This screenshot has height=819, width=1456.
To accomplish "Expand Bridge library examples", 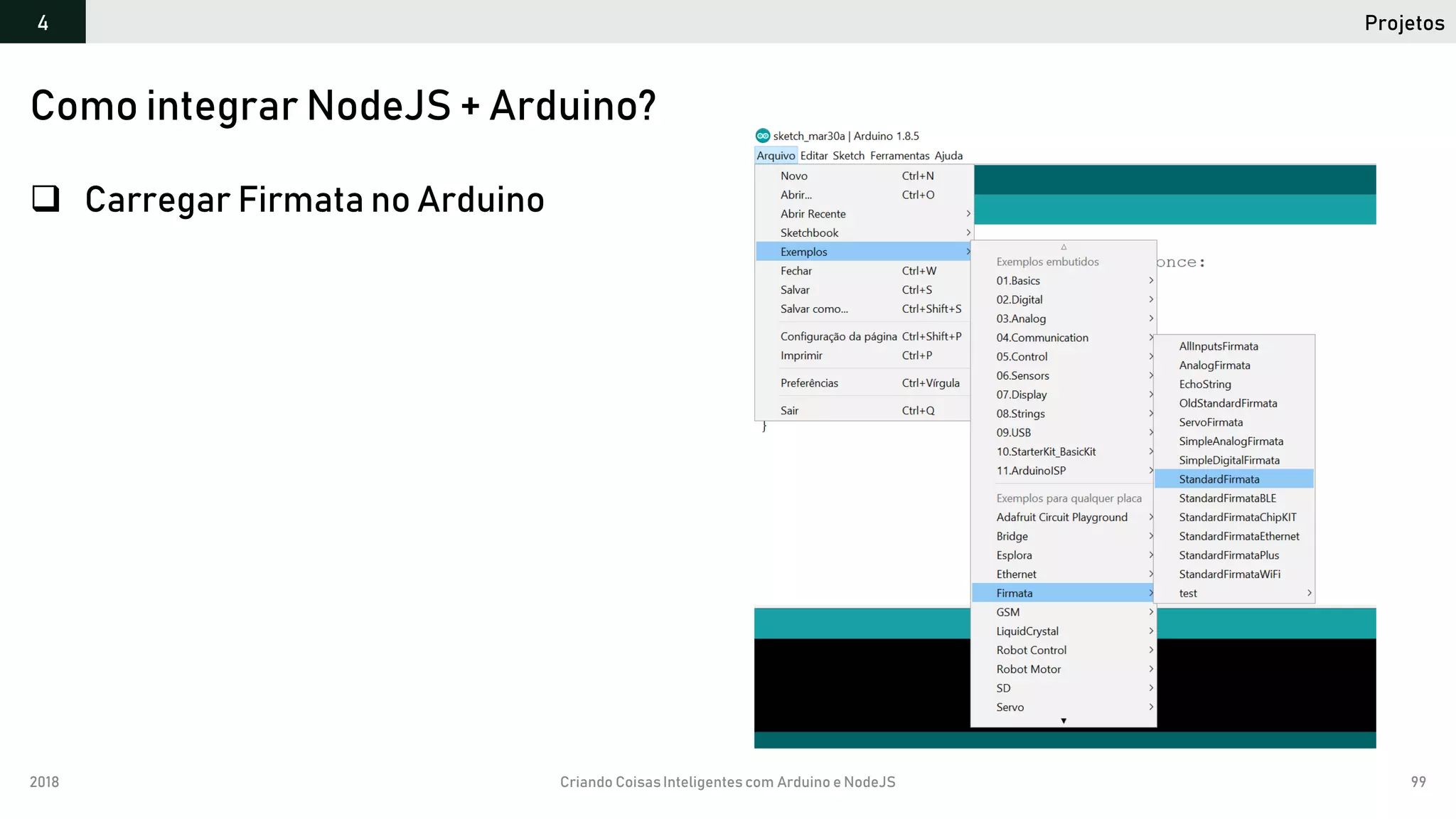I will pos(1064,537).
